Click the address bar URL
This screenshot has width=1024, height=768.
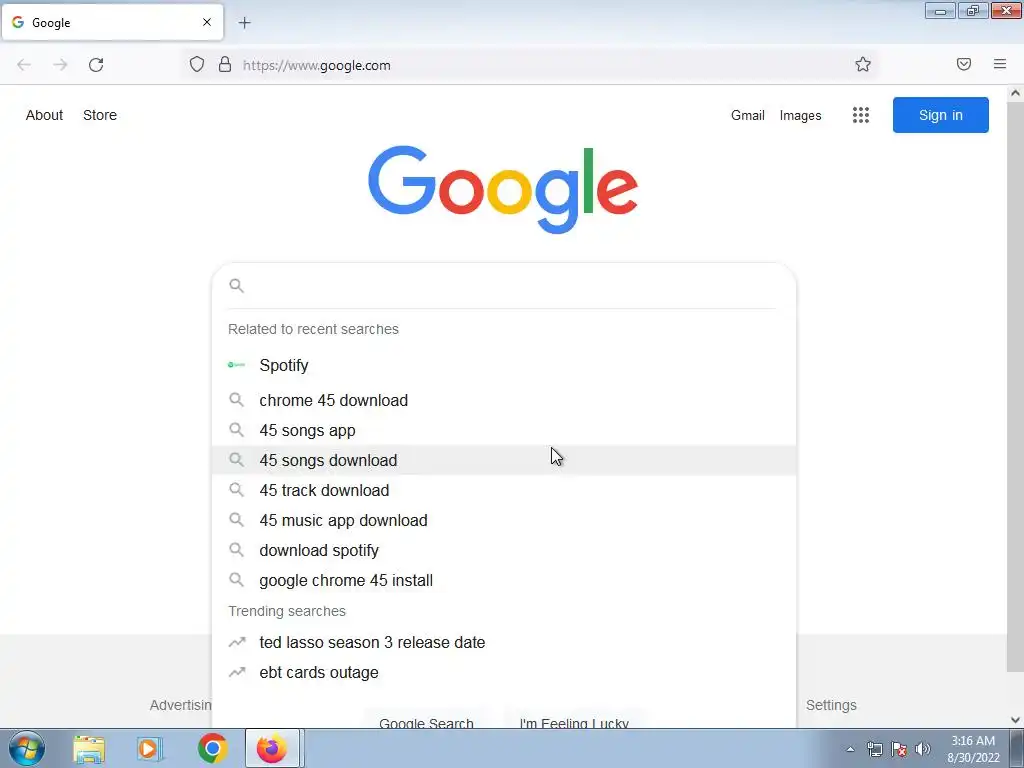point(317,65)
